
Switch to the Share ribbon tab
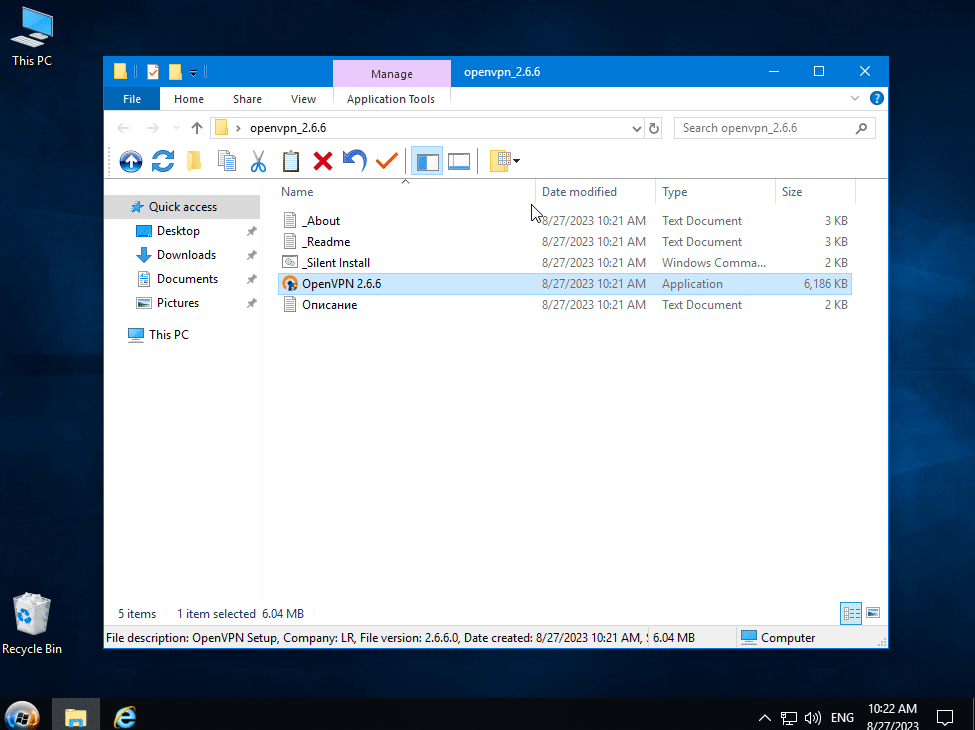[x=247, y=99]
